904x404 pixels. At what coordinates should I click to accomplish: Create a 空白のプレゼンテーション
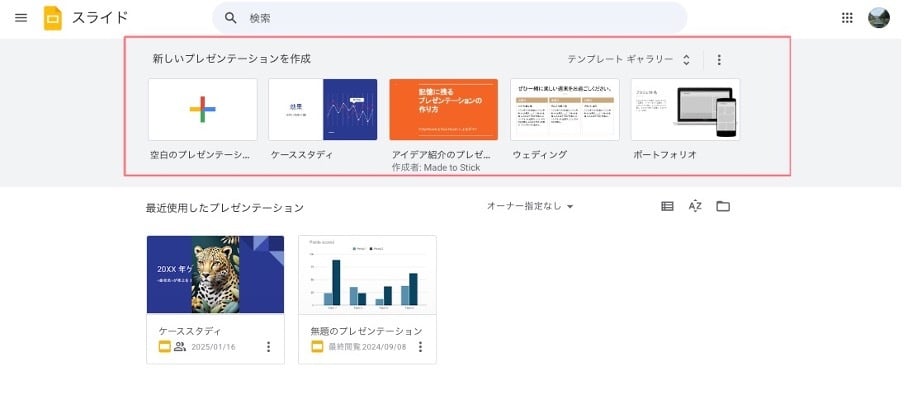click(x=202, y=110)
